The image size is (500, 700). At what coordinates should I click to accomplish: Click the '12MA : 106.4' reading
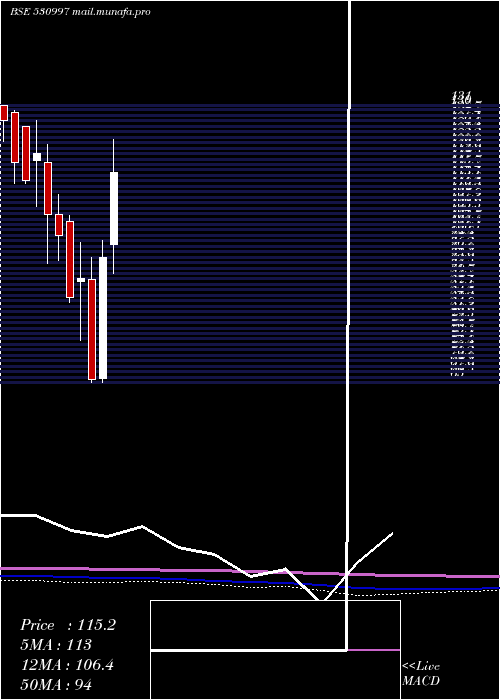point(67,665)
